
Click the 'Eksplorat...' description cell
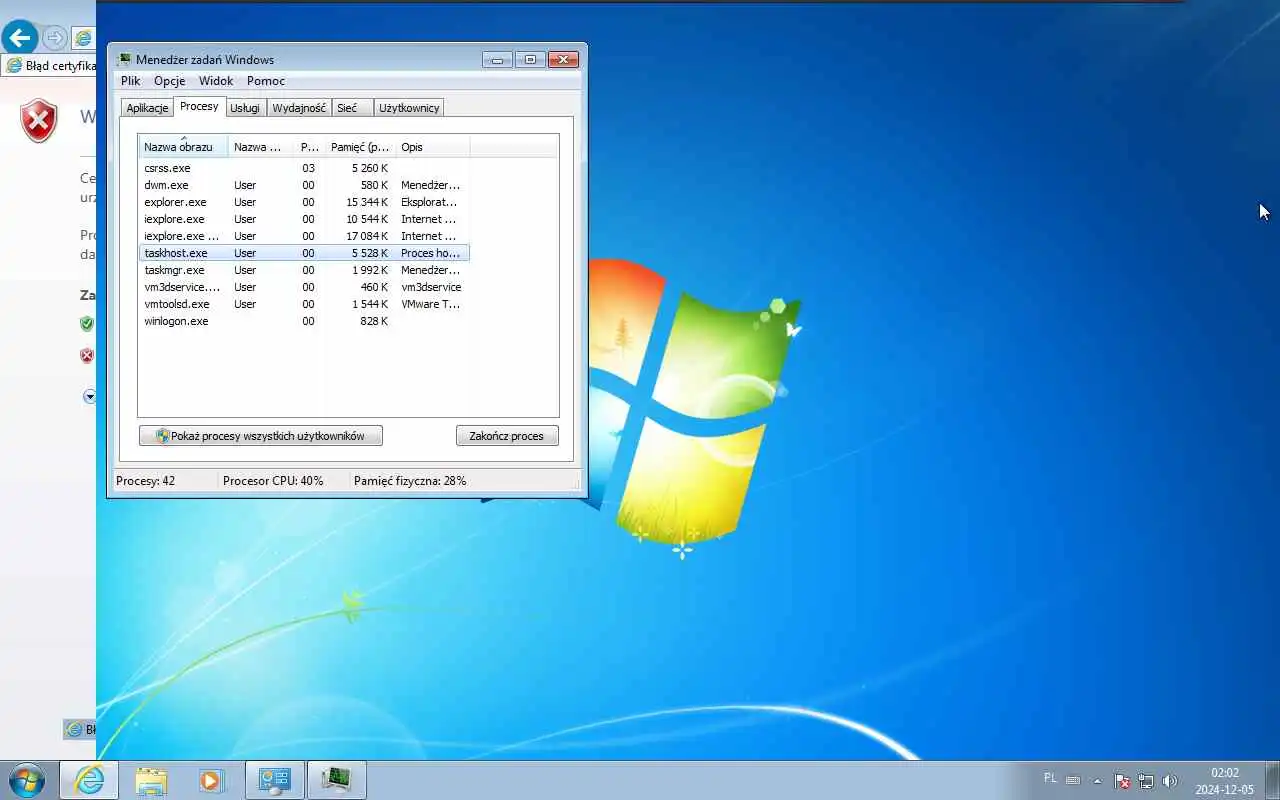tap(429, 202)
